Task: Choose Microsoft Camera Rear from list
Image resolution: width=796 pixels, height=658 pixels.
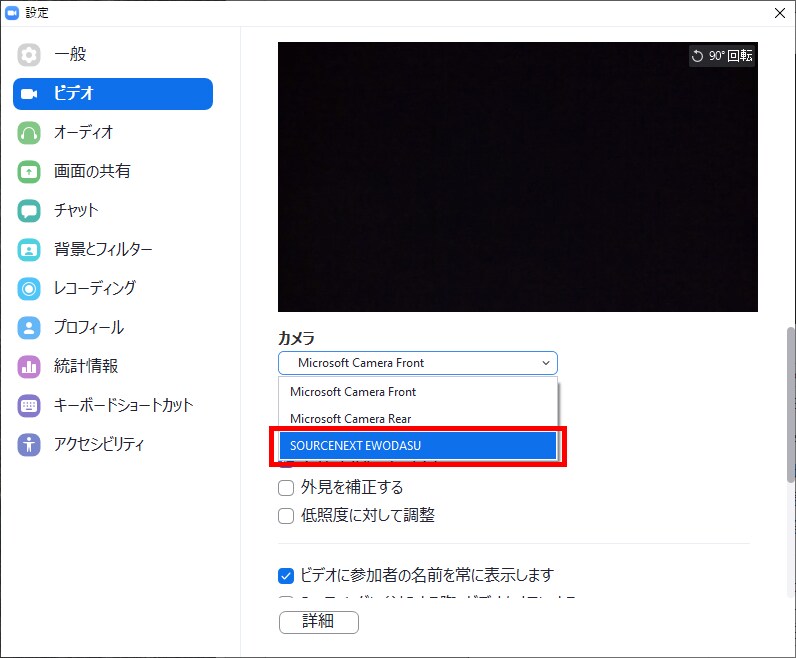Action: [418, 419]
